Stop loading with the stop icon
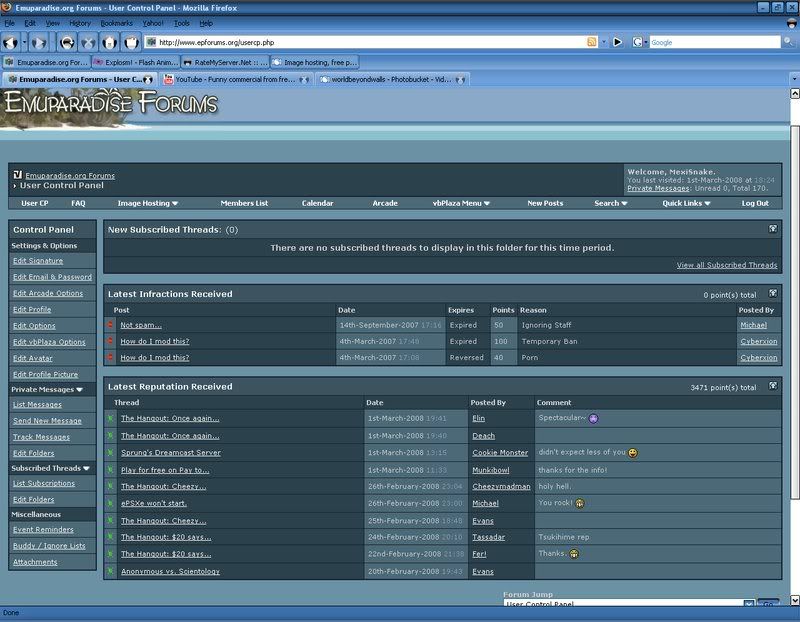The height and width of the screenshot is (622, 800). (x=88, y=43)
